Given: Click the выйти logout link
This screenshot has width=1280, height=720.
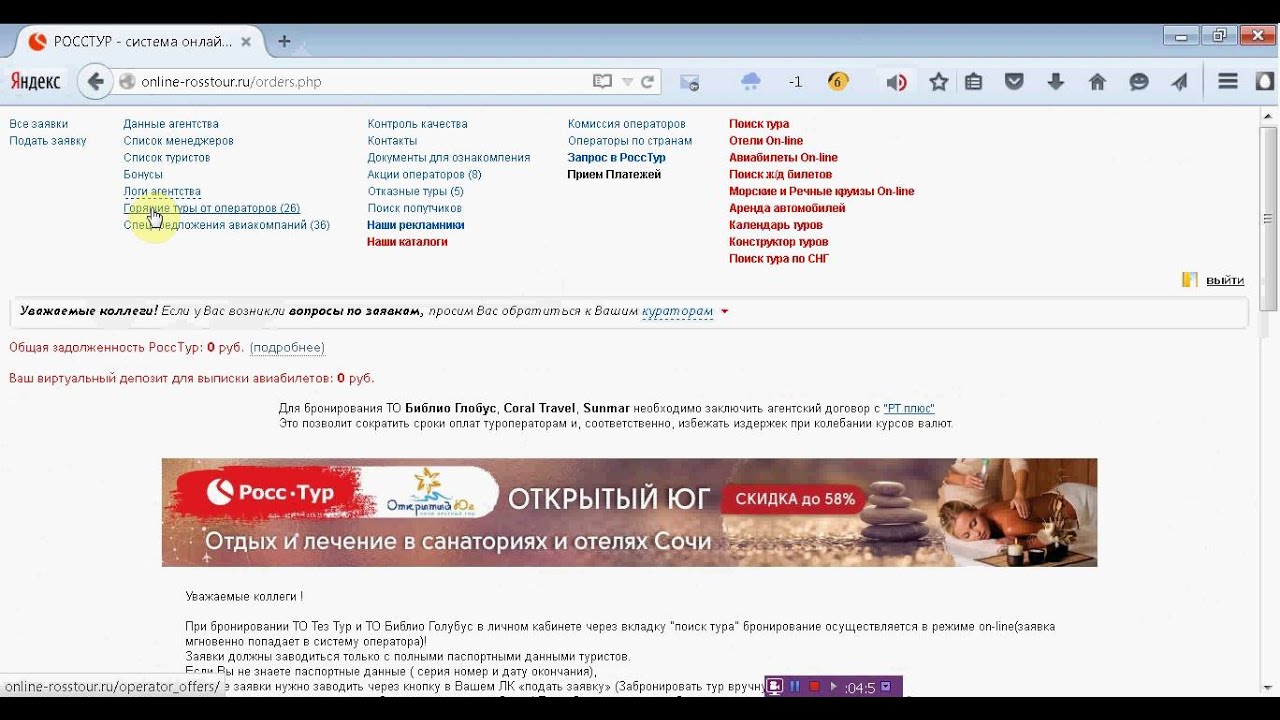Looking at the screenshot, I should [1225, 280].
